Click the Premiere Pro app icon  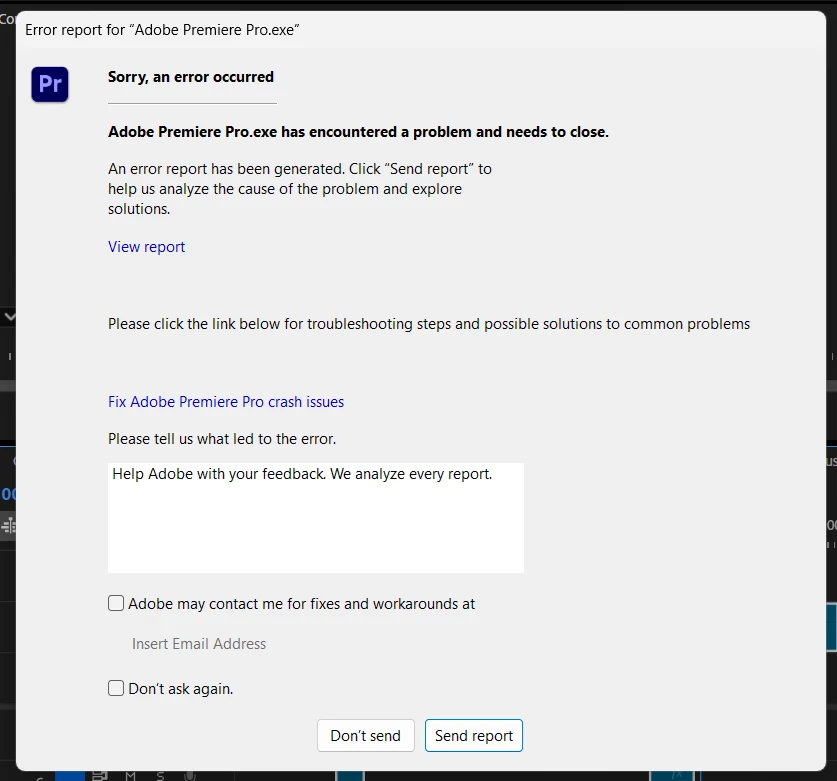click(50, 84)
